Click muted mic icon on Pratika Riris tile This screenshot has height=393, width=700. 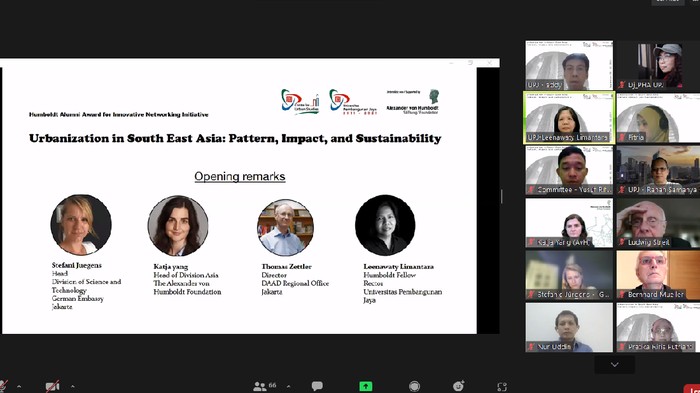[x=622, y=347]
